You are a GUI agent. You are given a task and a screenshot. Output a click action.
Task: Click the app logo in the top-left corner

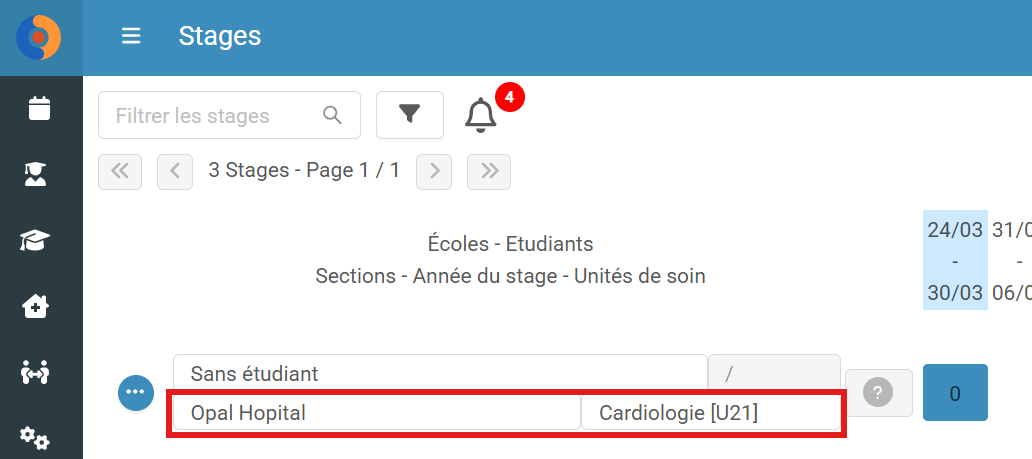(39, 38)
